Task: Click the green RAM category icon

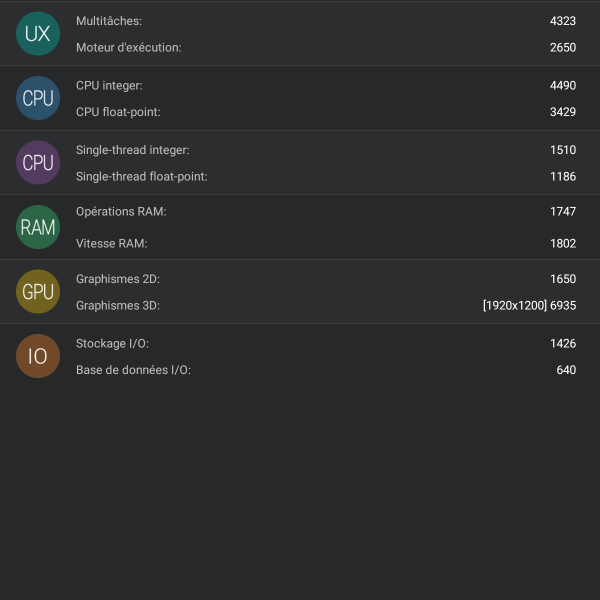Action: tap(38, 227)
